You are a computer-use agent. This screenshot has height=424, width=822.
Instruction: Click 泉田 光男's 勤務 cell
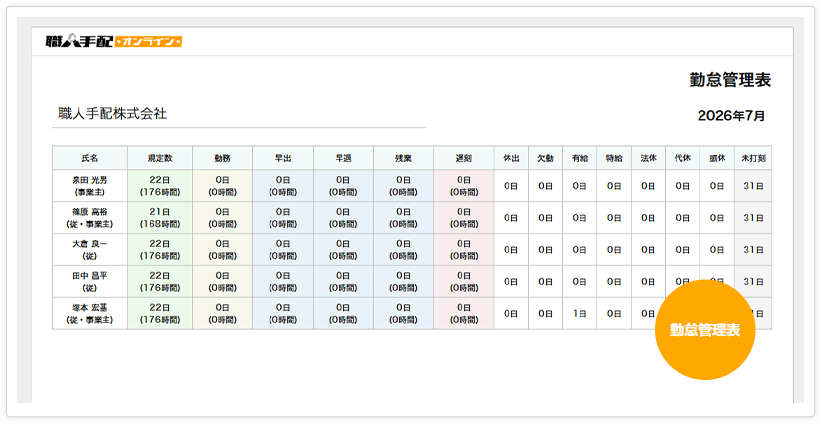tap(222, 186)
